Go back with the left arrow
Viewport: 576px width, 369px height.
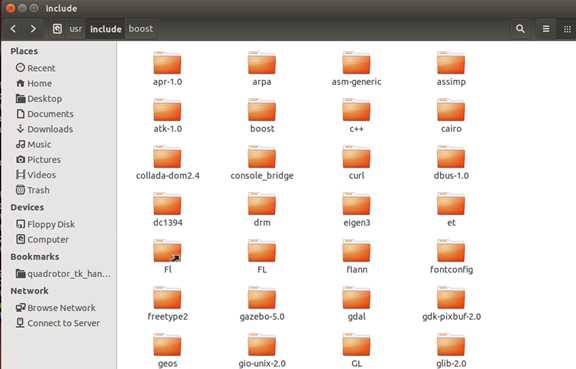(x=13, y=29)
